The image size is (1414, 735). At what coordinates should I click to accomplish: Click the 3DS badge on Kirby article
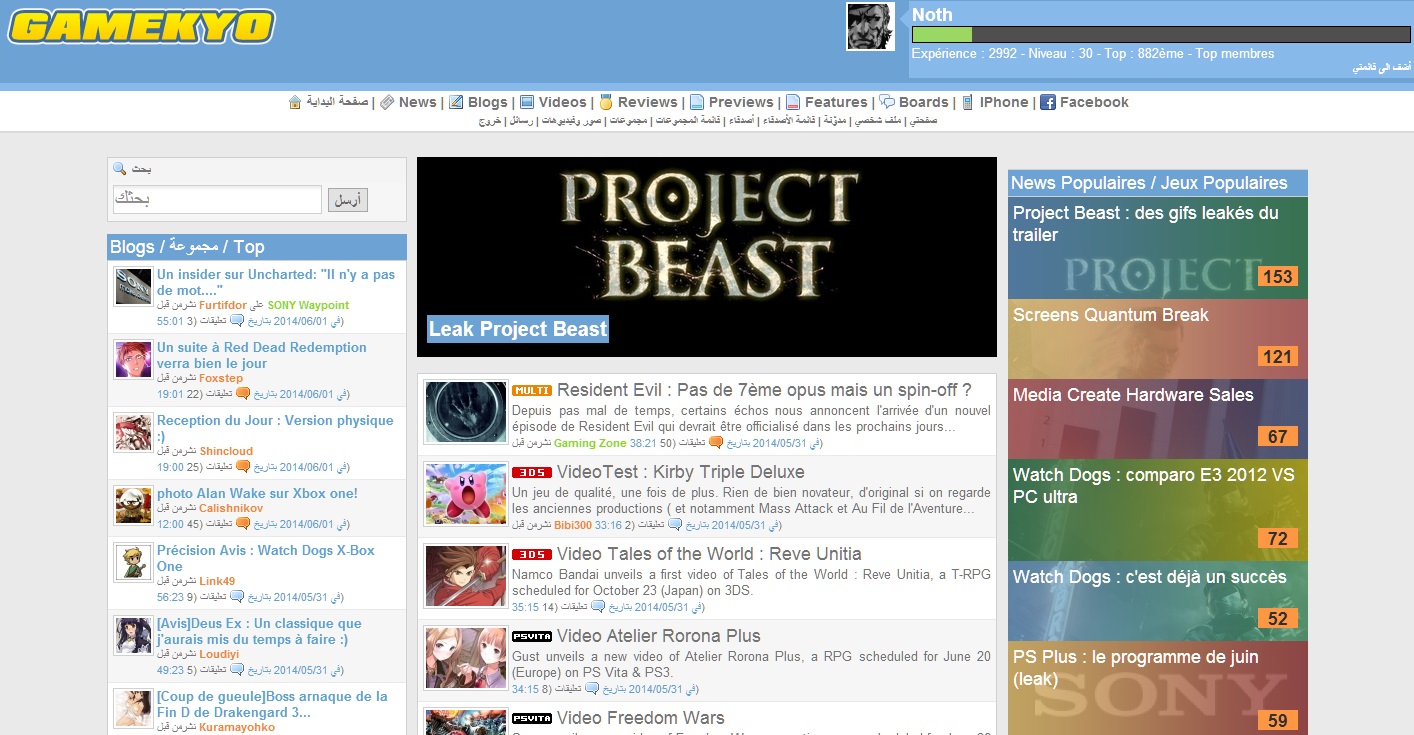coord(532,472)
